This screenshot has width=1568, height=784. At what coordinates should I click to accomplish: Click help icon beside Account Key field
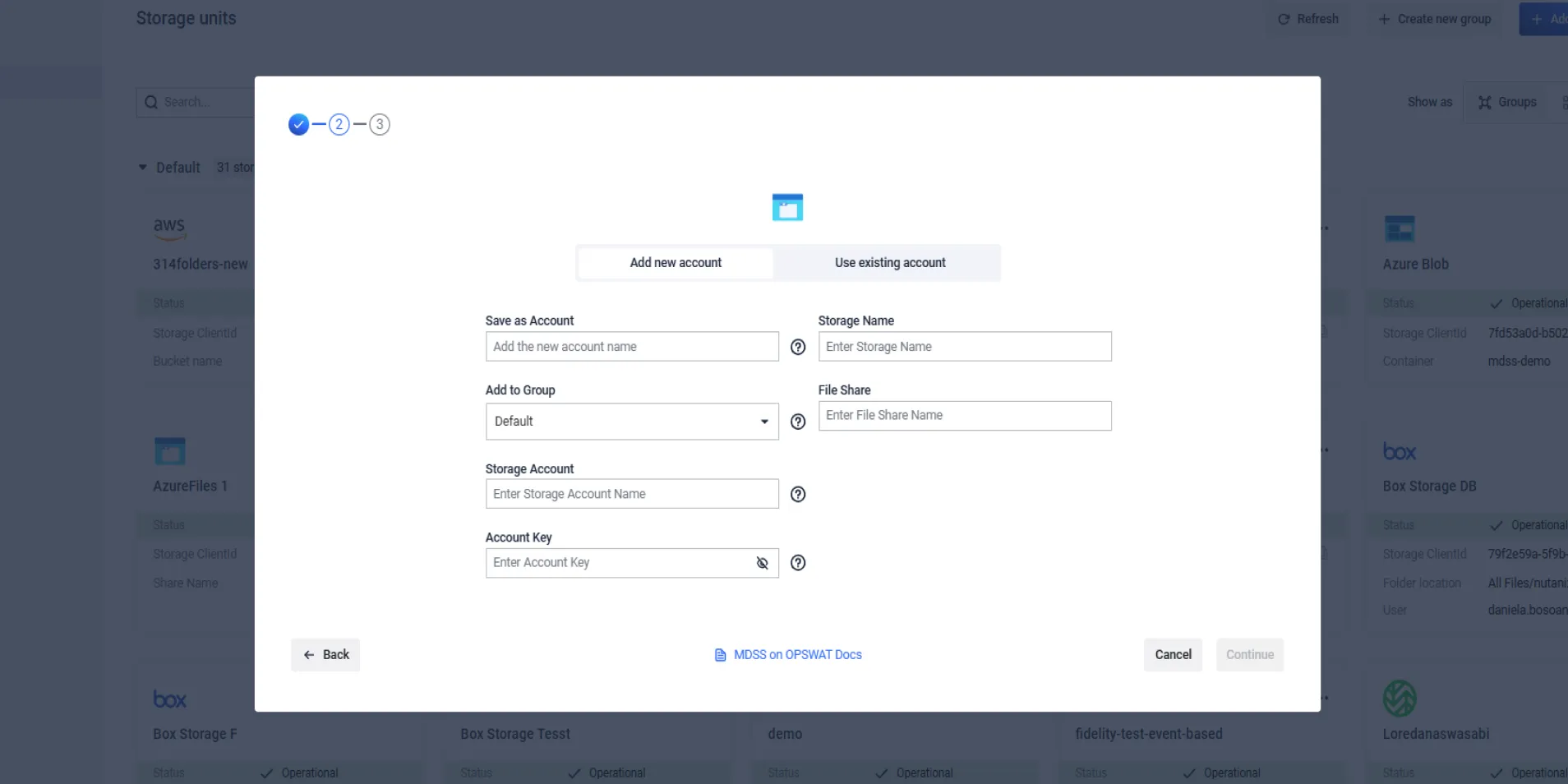(797, 563)
